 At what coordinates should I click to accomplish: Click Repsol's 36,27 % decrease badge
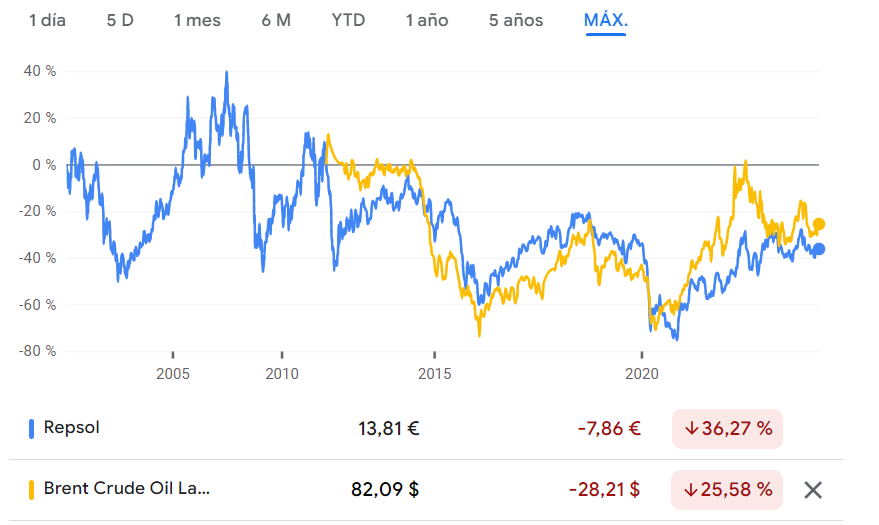727,429
